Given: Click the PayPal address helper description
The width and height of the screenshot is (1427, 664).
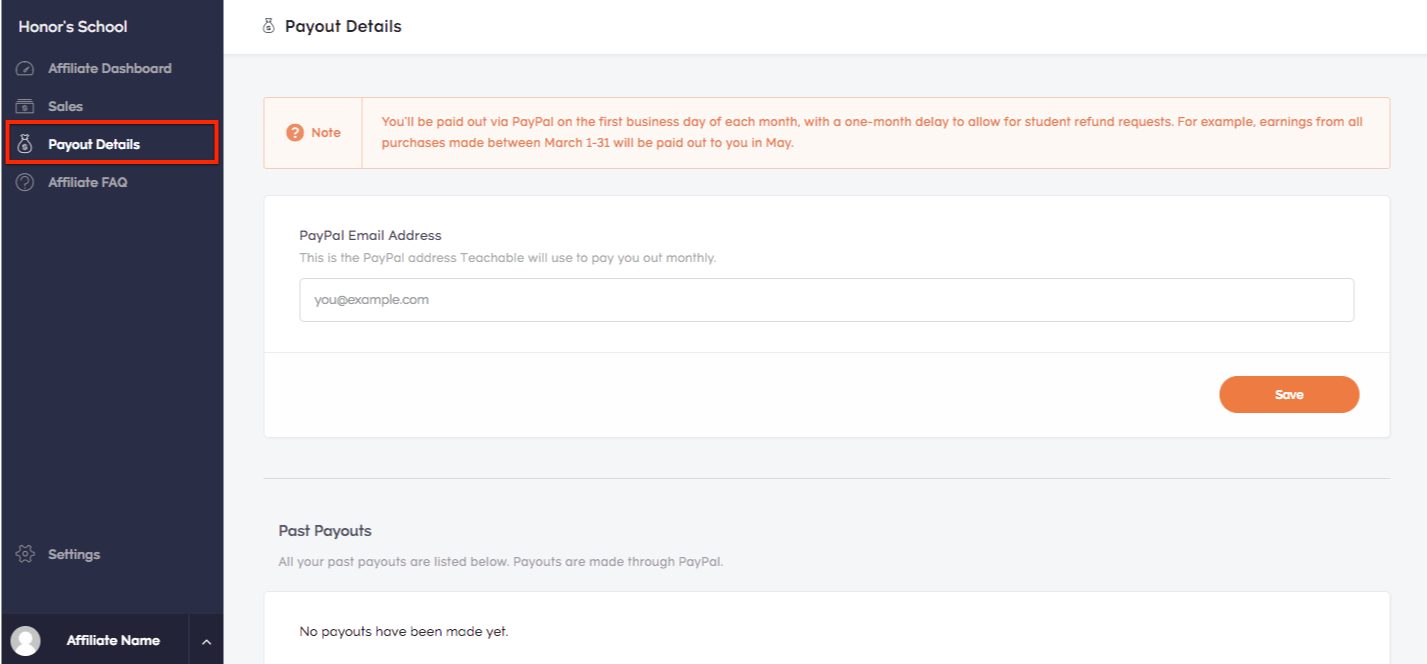Looking at the screenshot, I should click(x=508, y=258).
